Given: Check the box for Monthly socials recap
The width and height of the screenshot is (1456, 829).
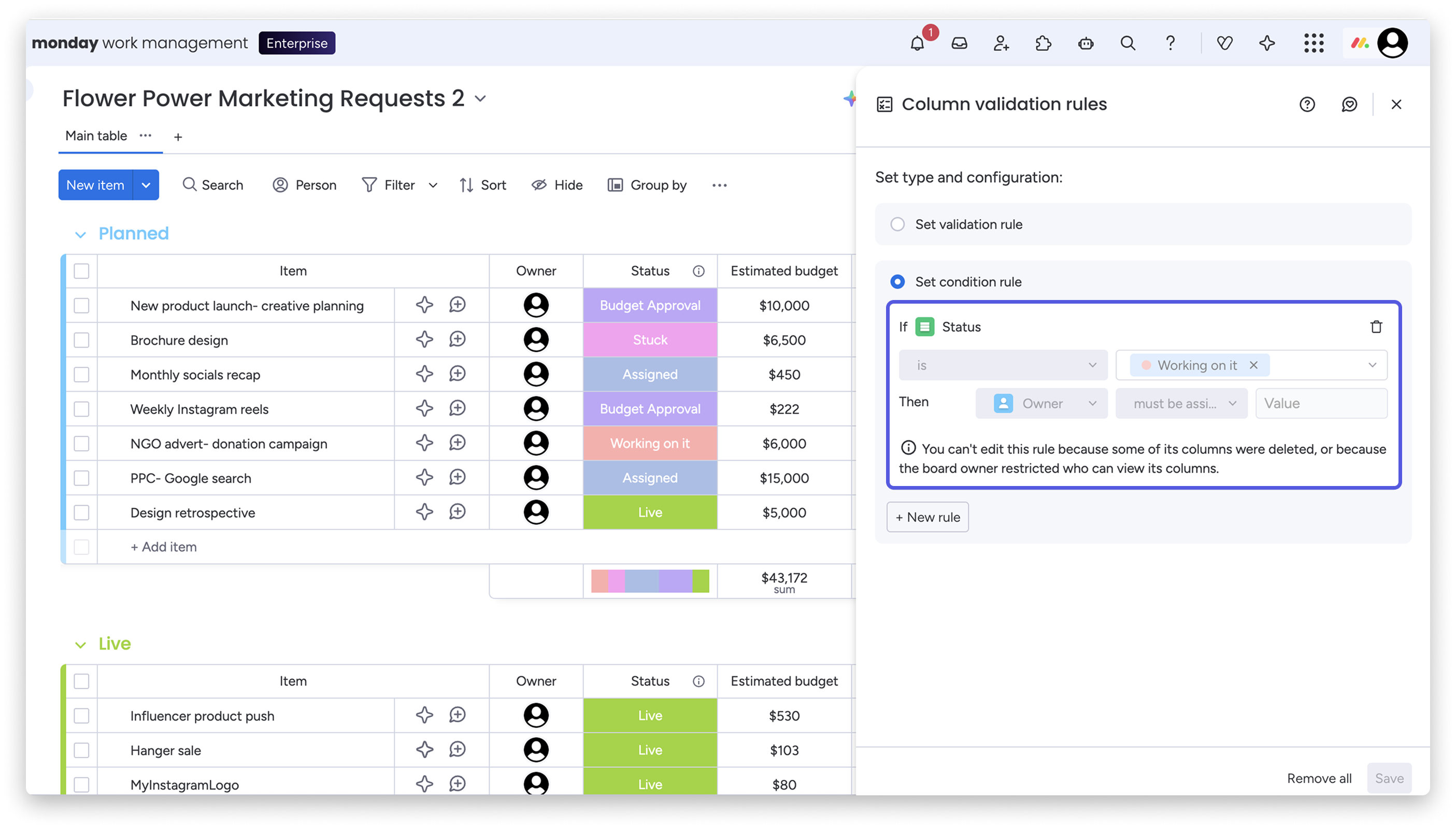Looking at the screenshot, I should coord(81,375).
